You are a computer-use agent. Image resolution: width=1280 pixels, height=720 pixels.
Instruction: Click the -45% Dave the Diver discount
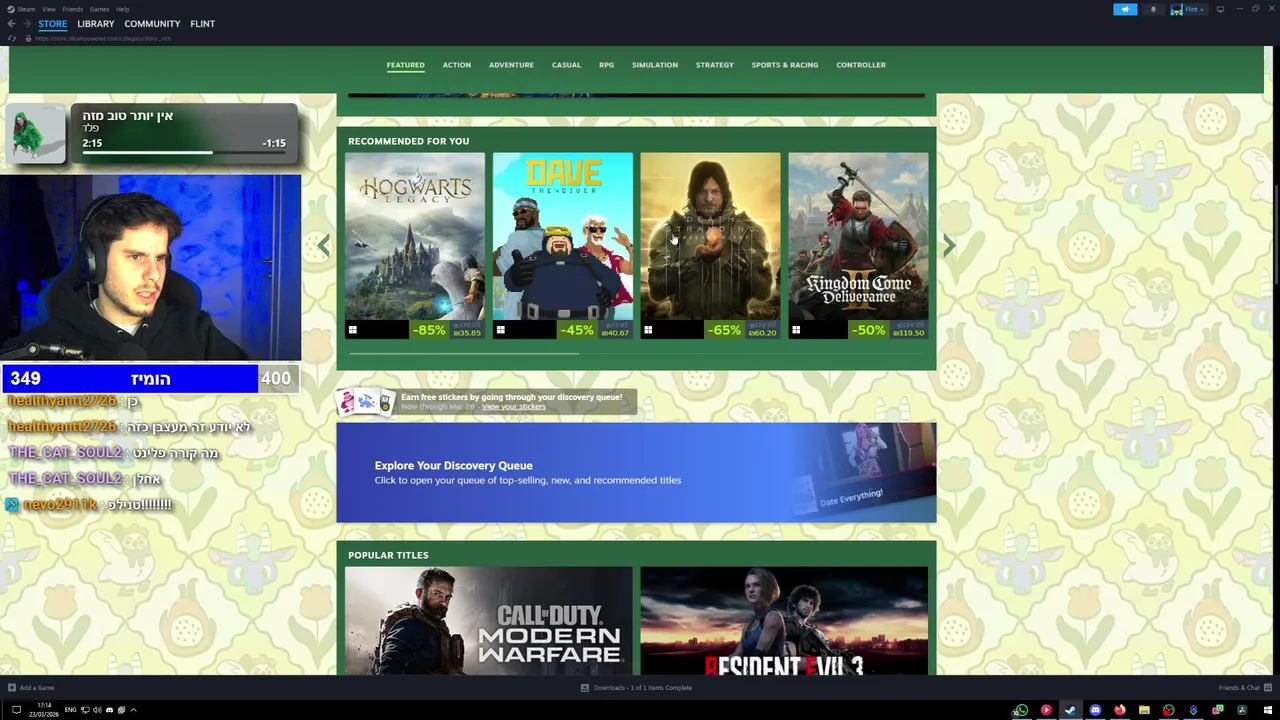click(577, 330)
